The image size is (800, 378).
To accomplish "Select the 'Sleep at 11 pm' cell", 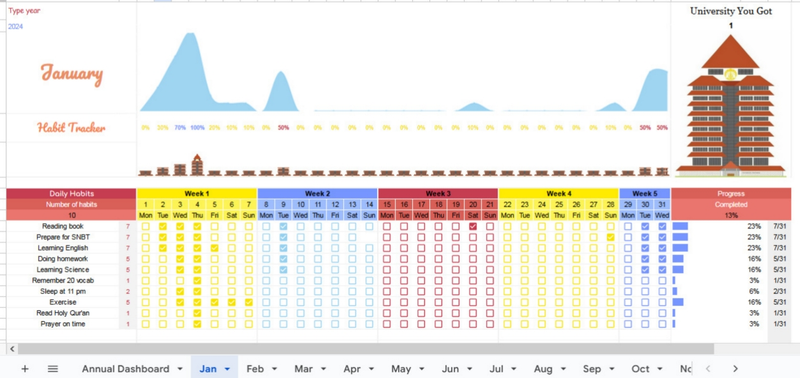I will click(x=63, y=291).
